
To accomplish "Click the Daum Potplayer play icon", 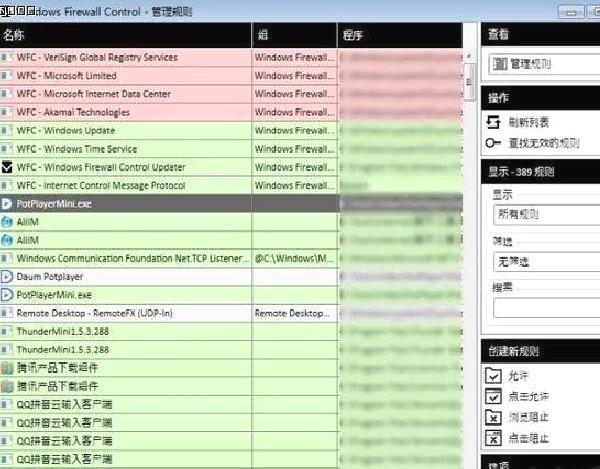I will click(7, 277).
